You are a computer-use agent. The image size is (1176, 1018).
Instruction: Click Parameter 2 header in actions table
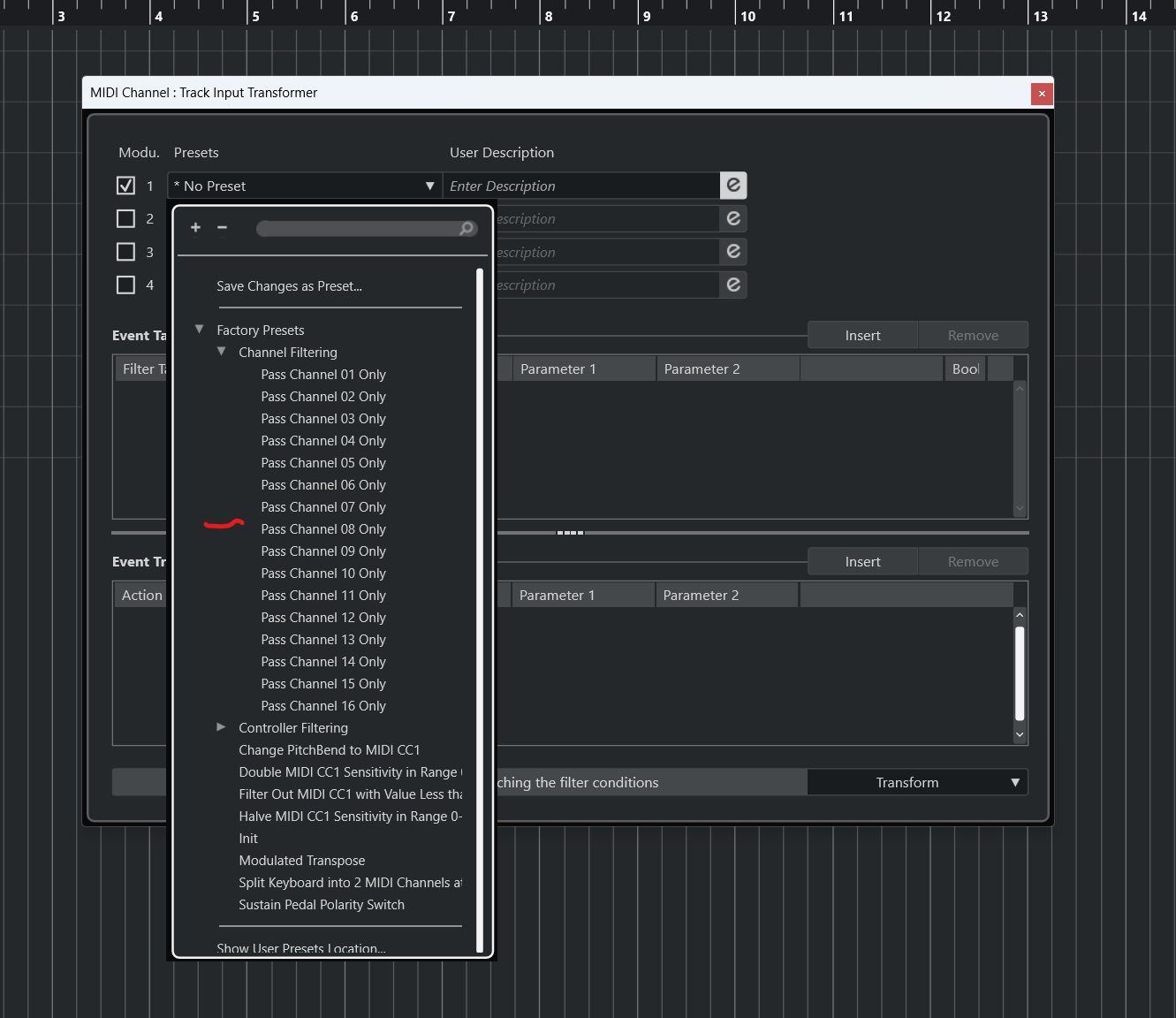[x=727, y=596]
